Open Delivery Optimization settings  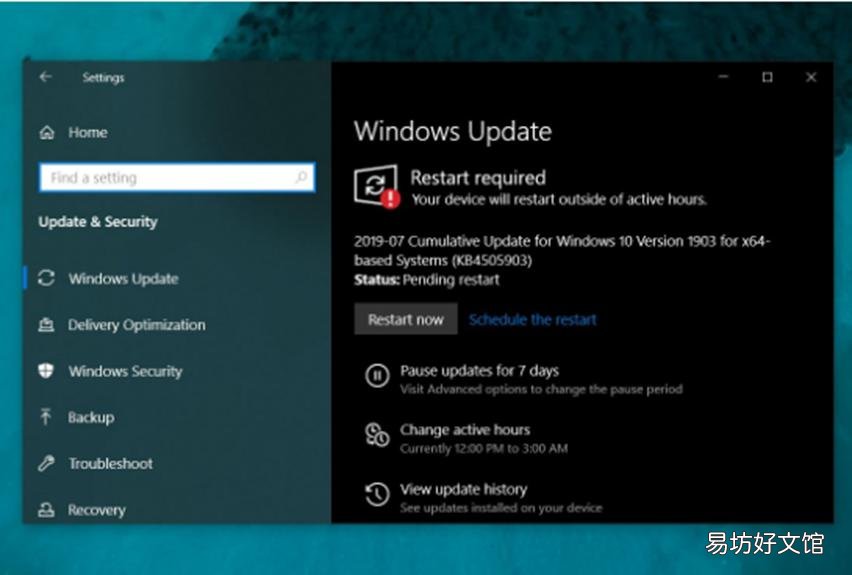tap(137, 325)
